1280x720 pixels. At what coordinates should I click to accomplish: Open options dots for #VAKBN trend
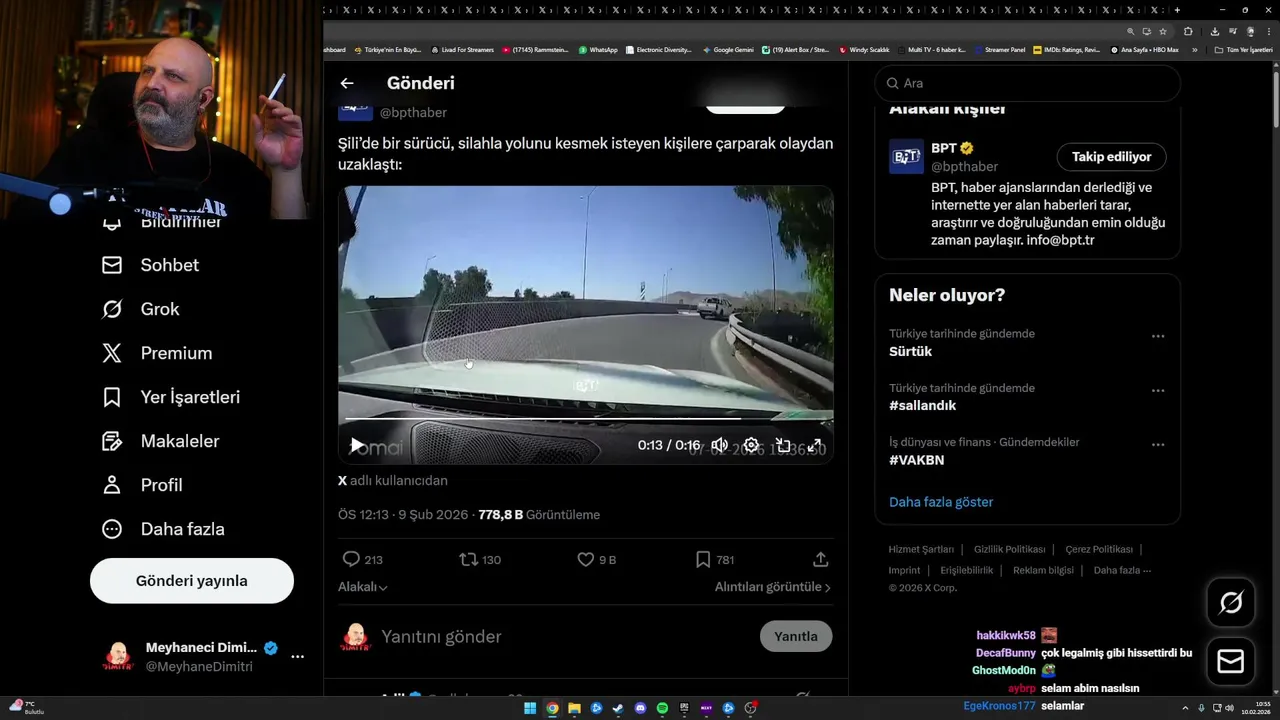1158,444
